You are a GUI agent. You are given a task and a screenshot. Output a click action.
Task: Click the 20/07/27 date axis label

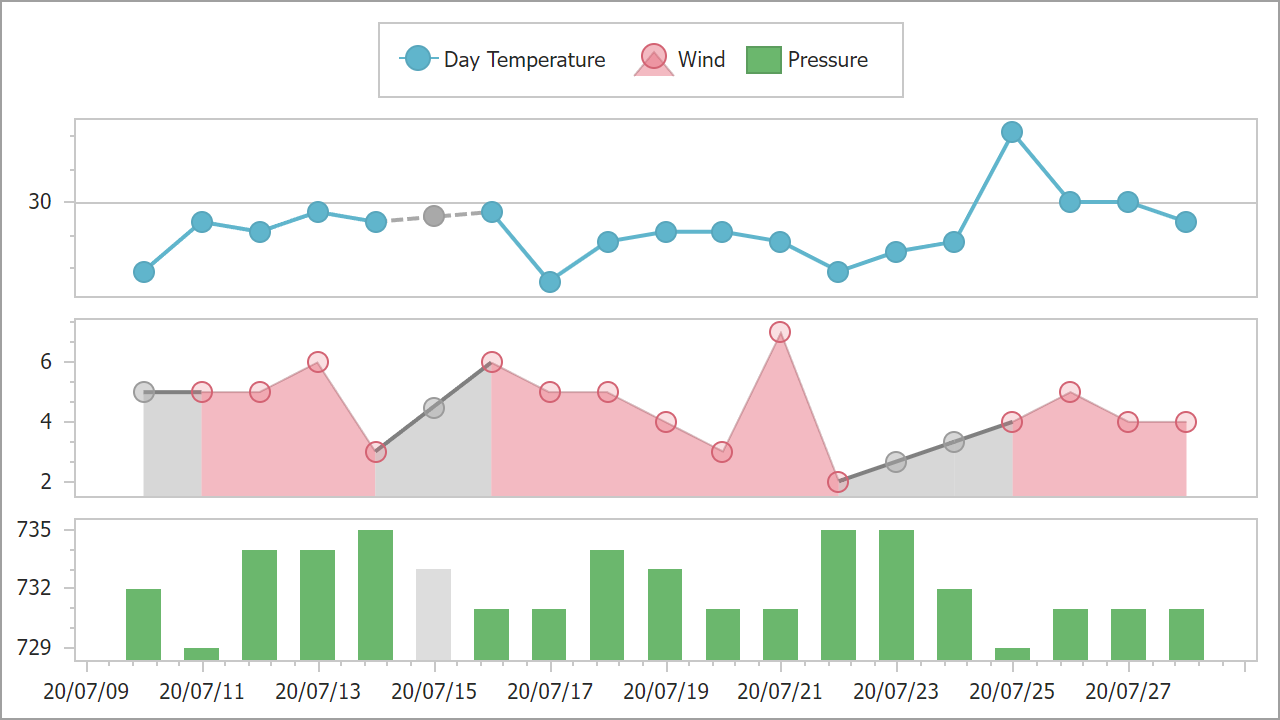click(1128, 691)
